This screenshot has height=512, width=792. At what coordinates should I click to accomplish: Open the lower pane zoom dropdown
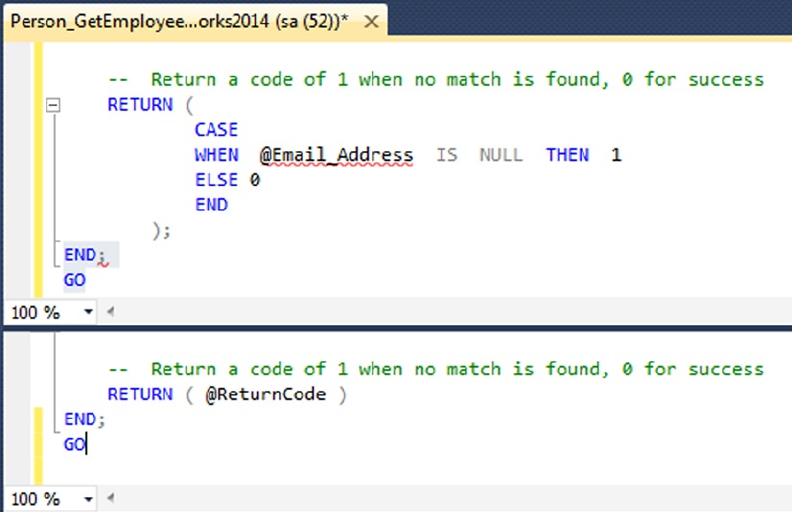click(88, 499)
